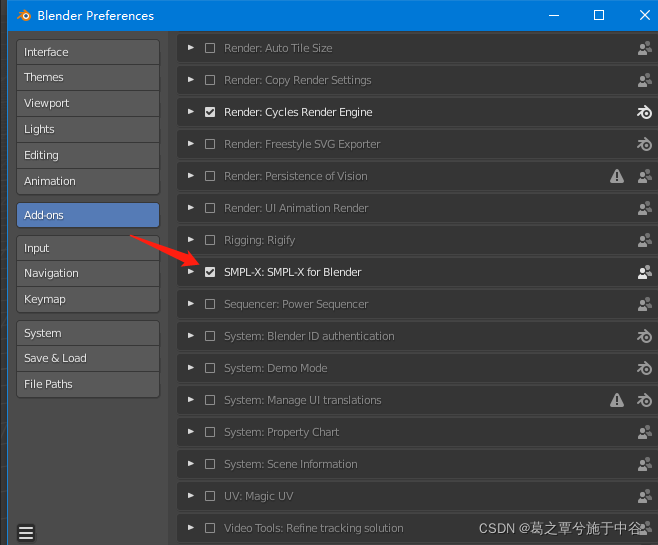Screen dimensions: 658x545
Task: Go to Navigation preferences
Action: [x=88, y=274]
